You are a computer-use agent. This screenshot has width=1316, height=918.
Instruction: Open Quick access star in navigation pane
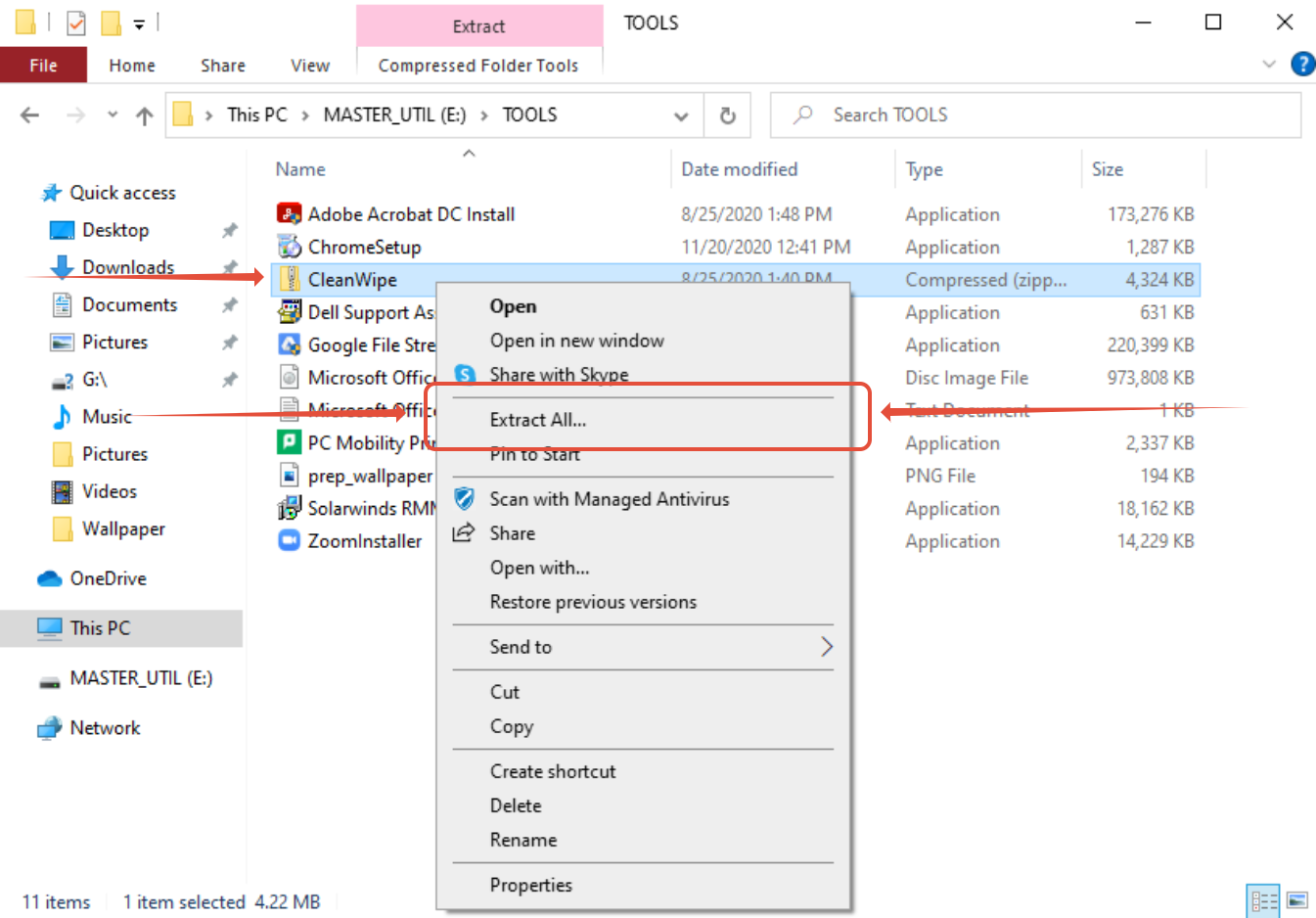point(51,193)
